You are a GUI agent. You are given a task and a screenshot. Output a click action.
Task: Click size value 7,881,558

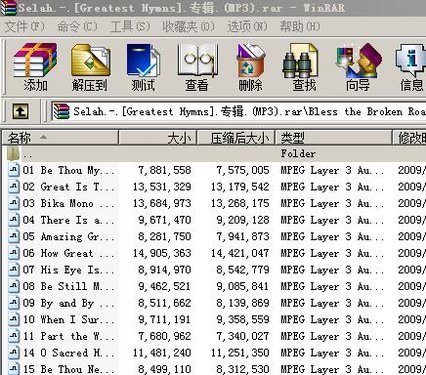click(x=165, y=170)
